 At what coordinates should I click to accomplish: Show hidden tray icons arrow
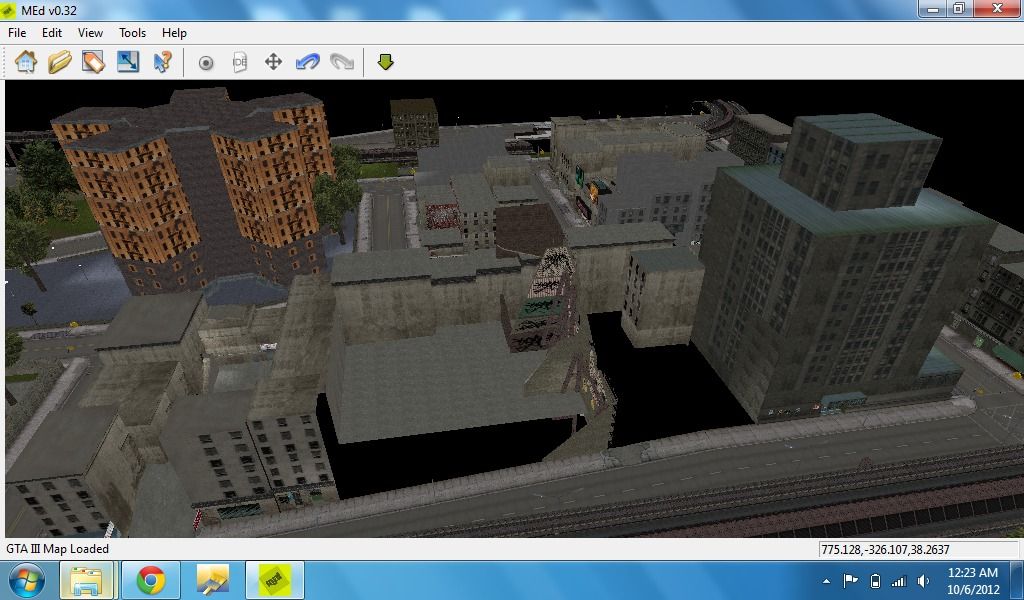(x=826, y=580)
